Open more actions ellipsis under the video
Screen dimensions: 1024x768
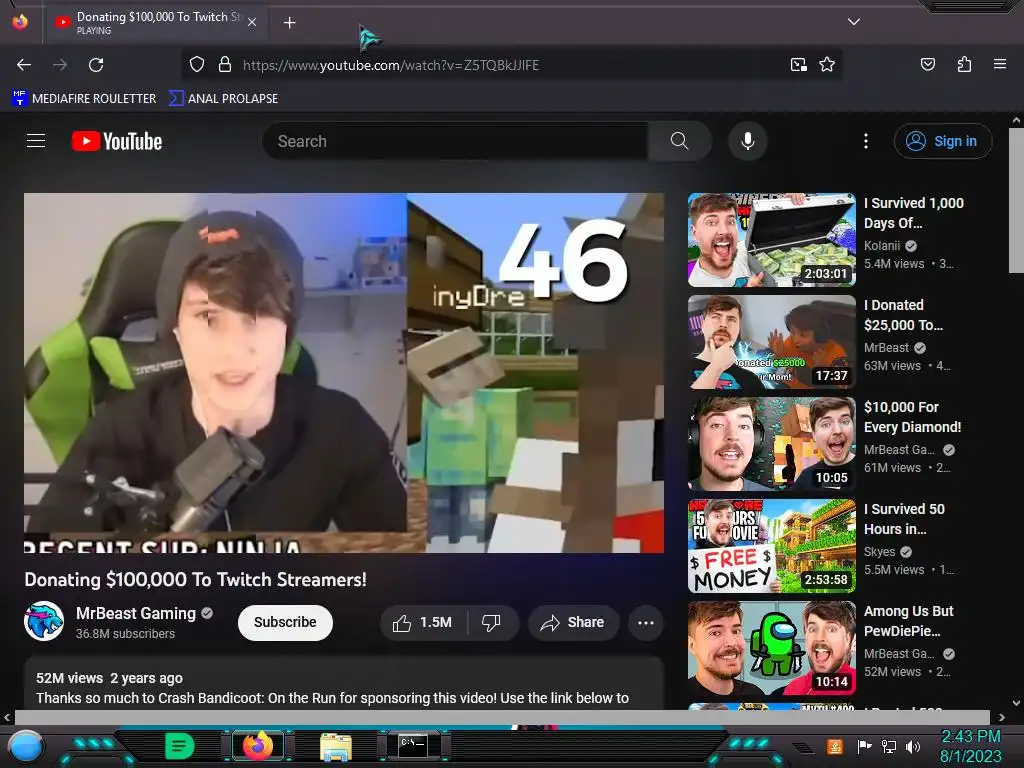tap(646, 622)
